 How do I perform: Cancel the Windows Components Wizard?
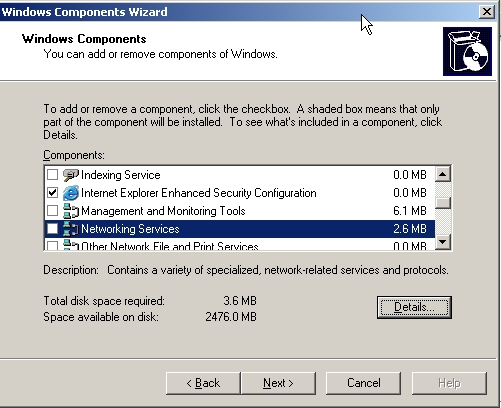[363, 383]
